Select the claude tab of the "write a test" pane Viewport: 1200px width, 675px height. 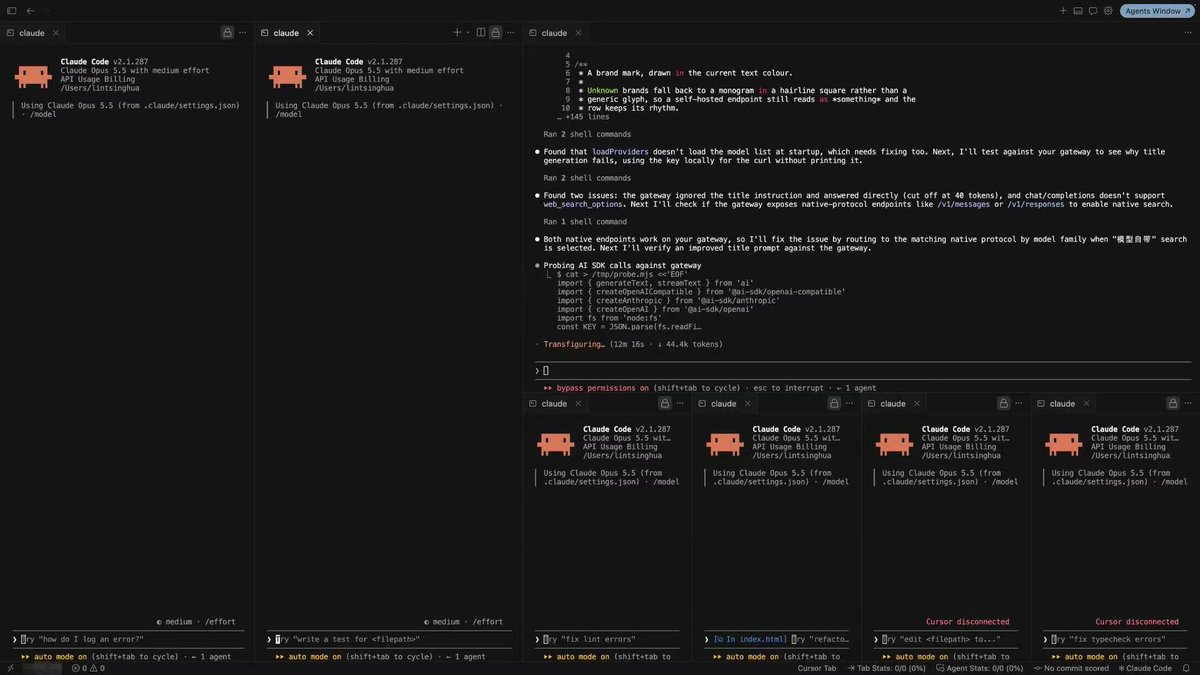tap(286, 33)
